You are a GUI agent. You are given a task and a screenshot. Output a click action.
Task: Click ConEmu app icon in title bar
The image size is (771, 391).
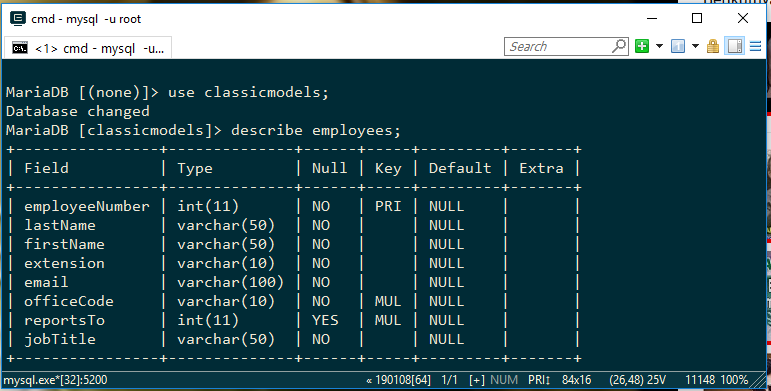(18, 19)
